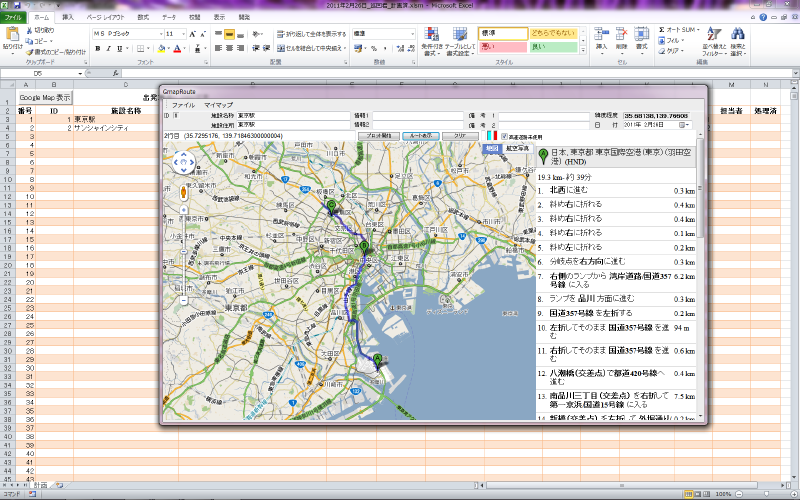Toggle the 高速道路を使用 highway checkbox

(504, 135)
